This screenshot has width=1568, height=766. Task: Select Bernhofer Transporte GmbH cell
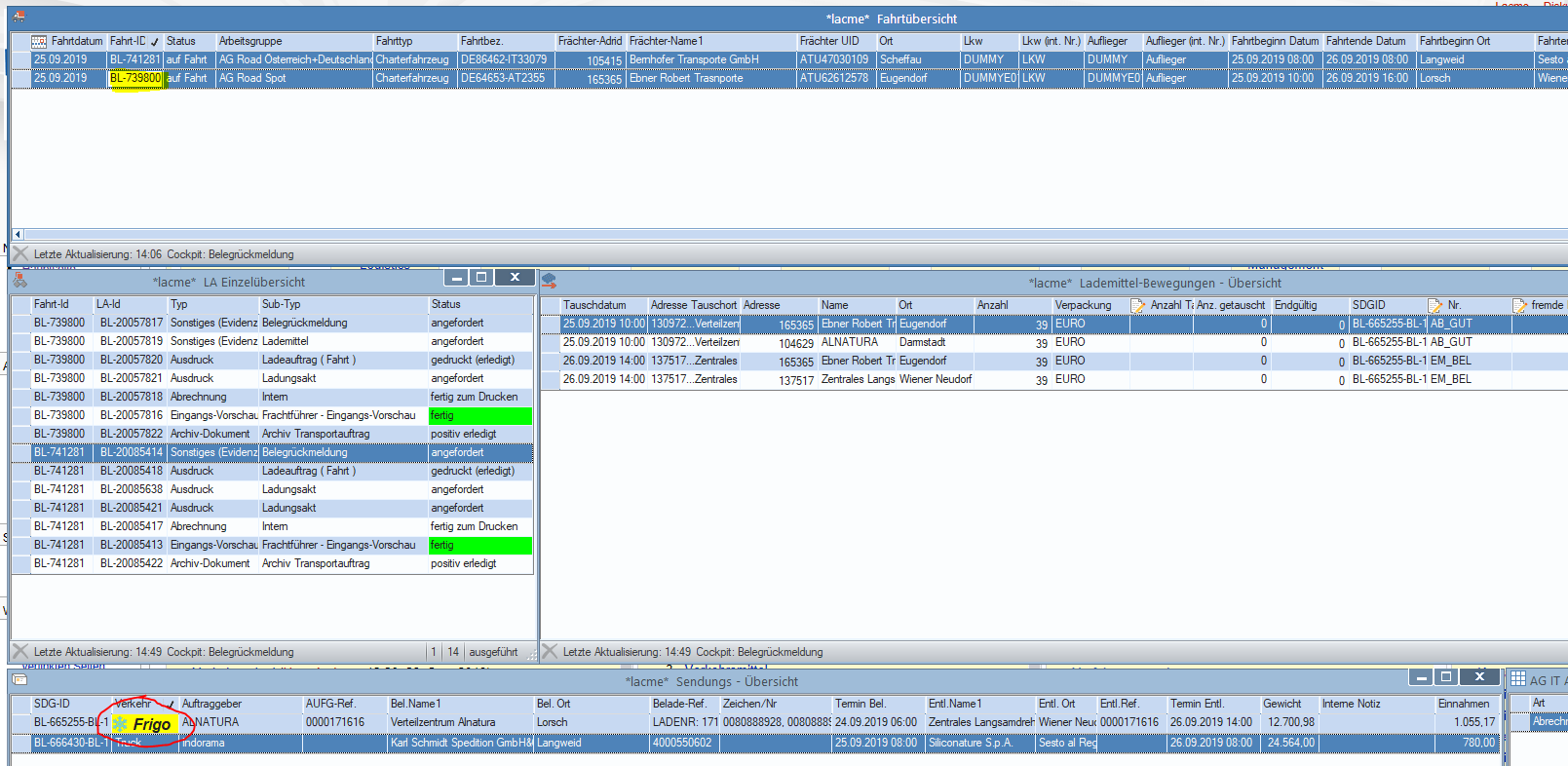click(x=710, y=59)
